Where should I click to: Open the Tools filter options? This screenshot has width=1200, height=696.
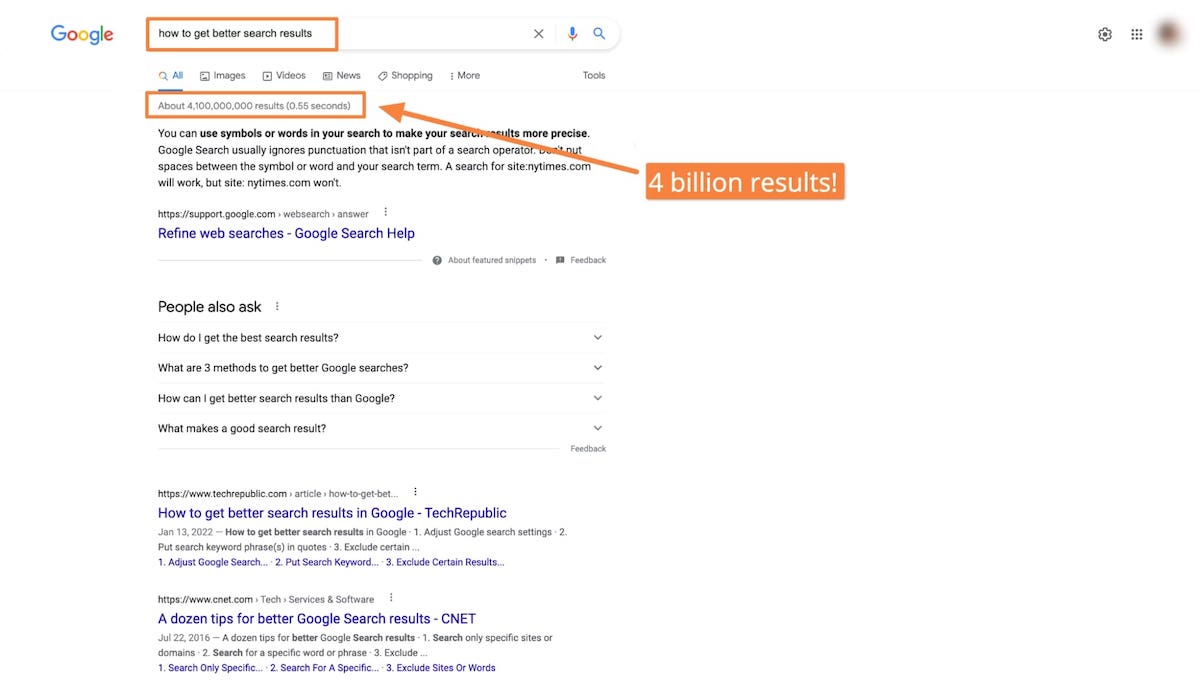594,76
